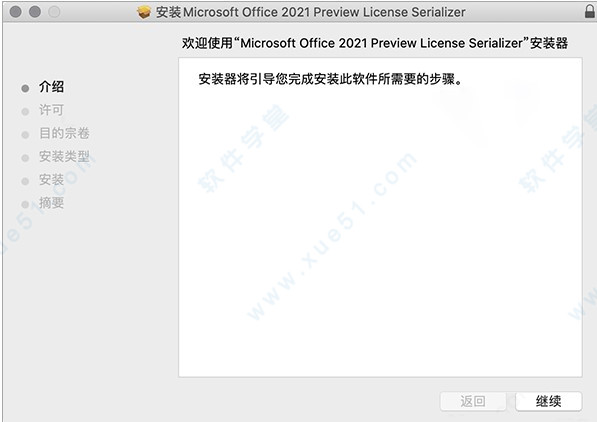This screenshot has height=422, width=597.
Task: Select the 摘要 step in sidebar
Action: click(51, 203)
